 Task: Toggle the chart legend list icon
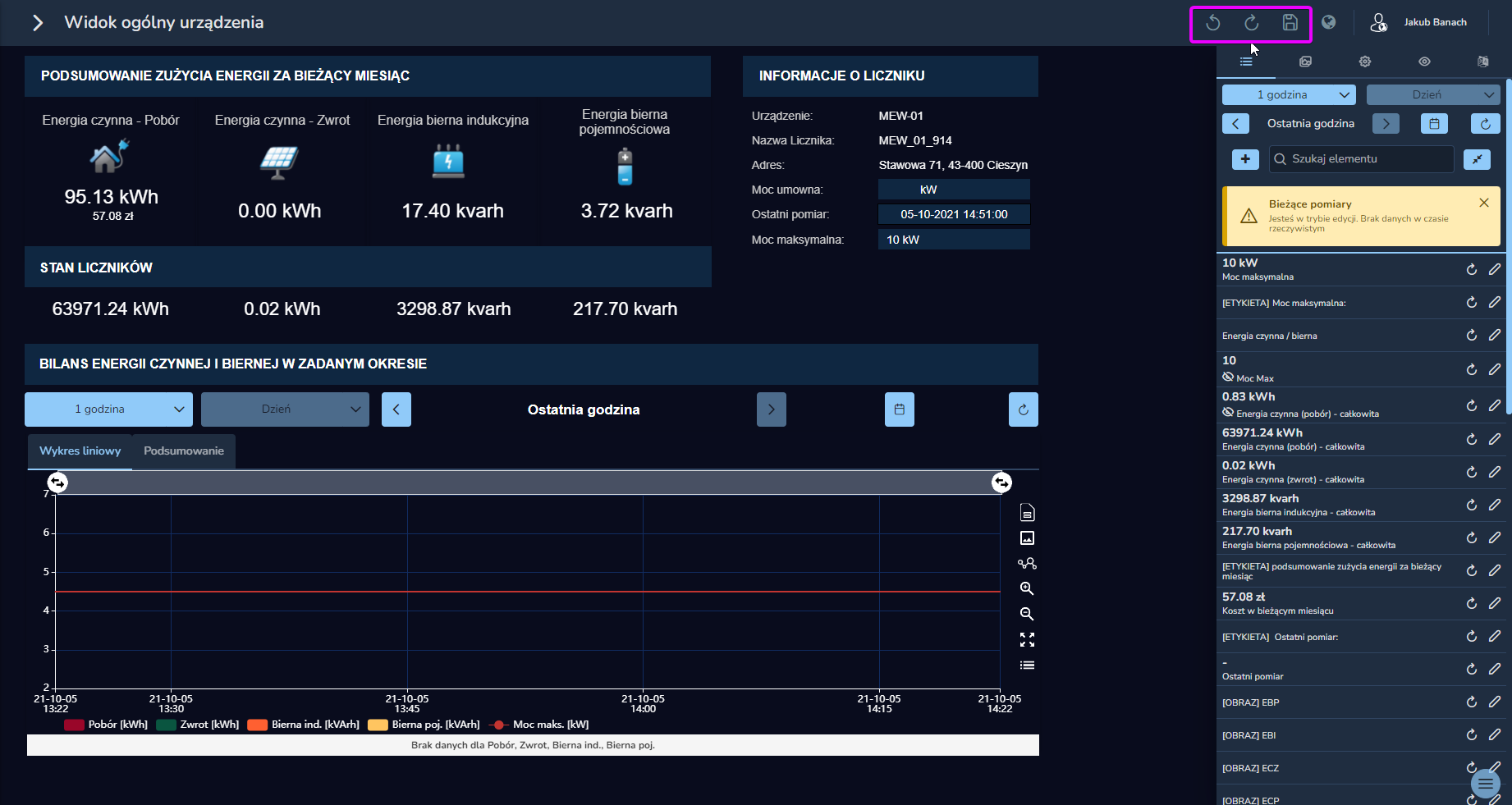point(1027,665)
